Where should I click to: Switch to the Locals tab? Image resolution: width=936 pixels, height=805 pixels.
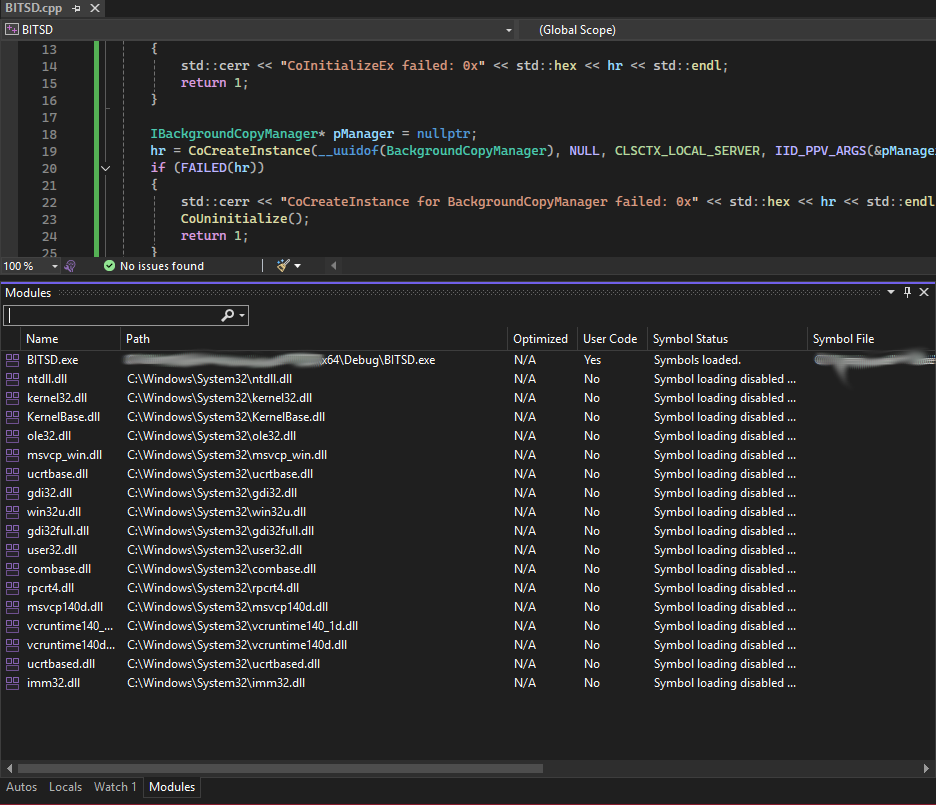coord(66,787)
